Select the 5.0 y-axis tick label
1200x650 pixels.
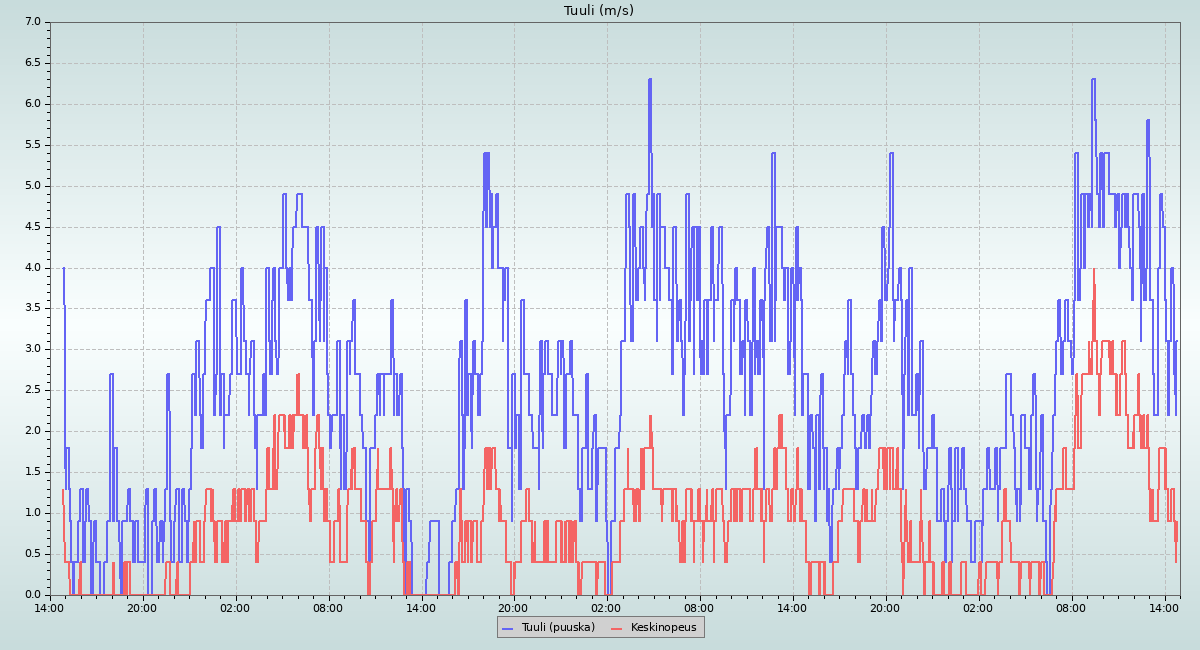pyautogui.click(x=33, y=185)
